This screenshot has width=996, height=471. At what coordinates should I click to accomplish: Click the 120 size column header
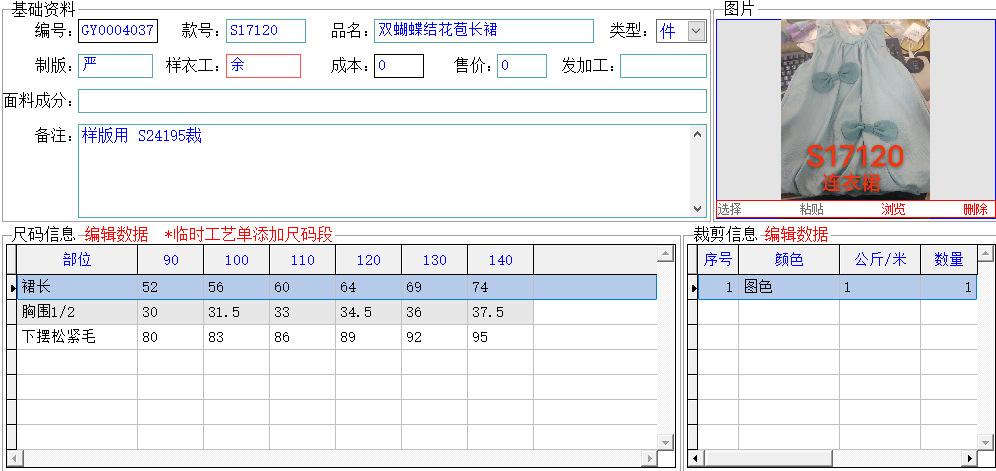click(x=369, y=260)
